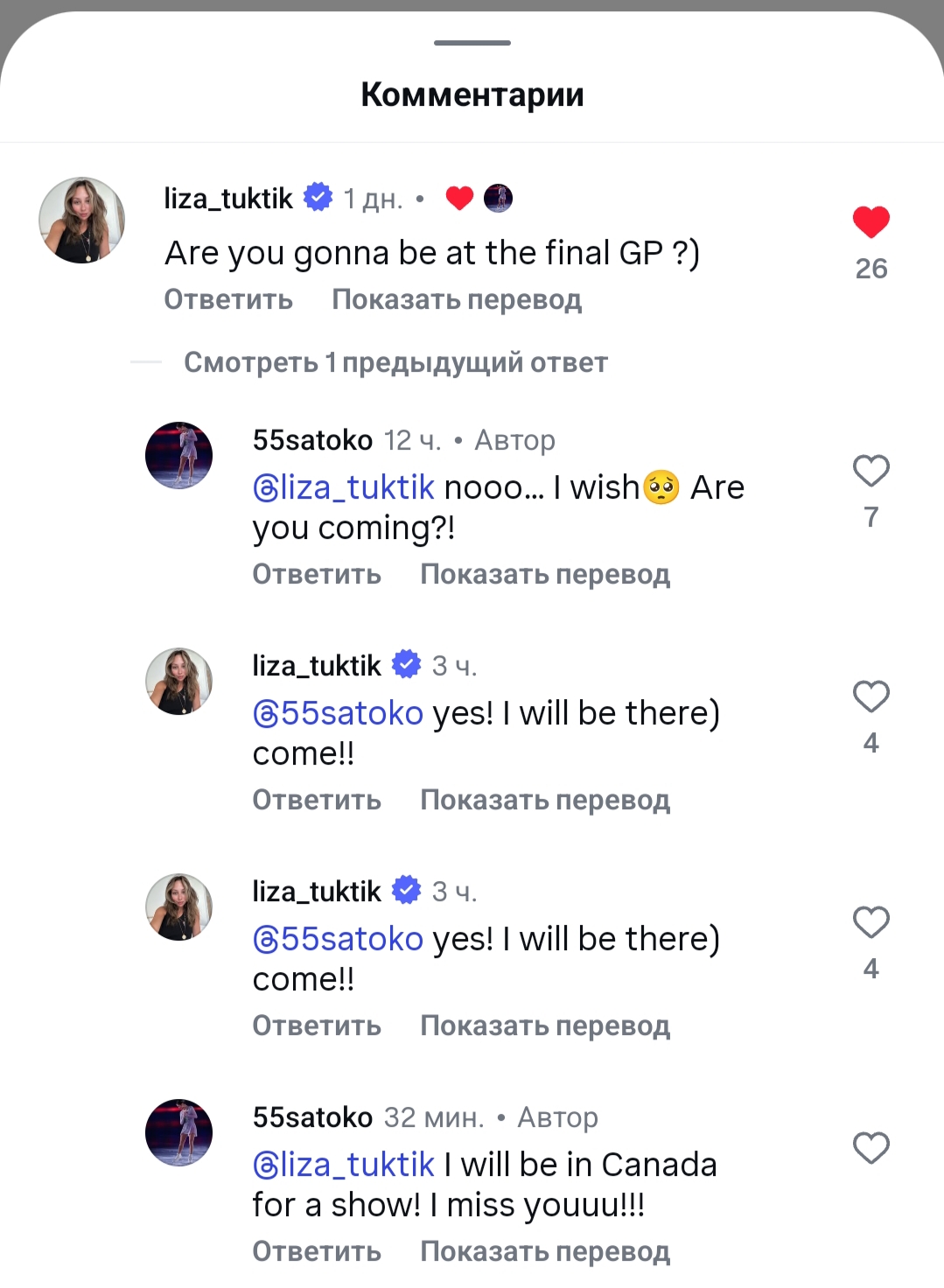Tap verified badge beside liza_tuktik in top comment
This screenshot has width=944, height=1288.
click(x=318, y=198)
